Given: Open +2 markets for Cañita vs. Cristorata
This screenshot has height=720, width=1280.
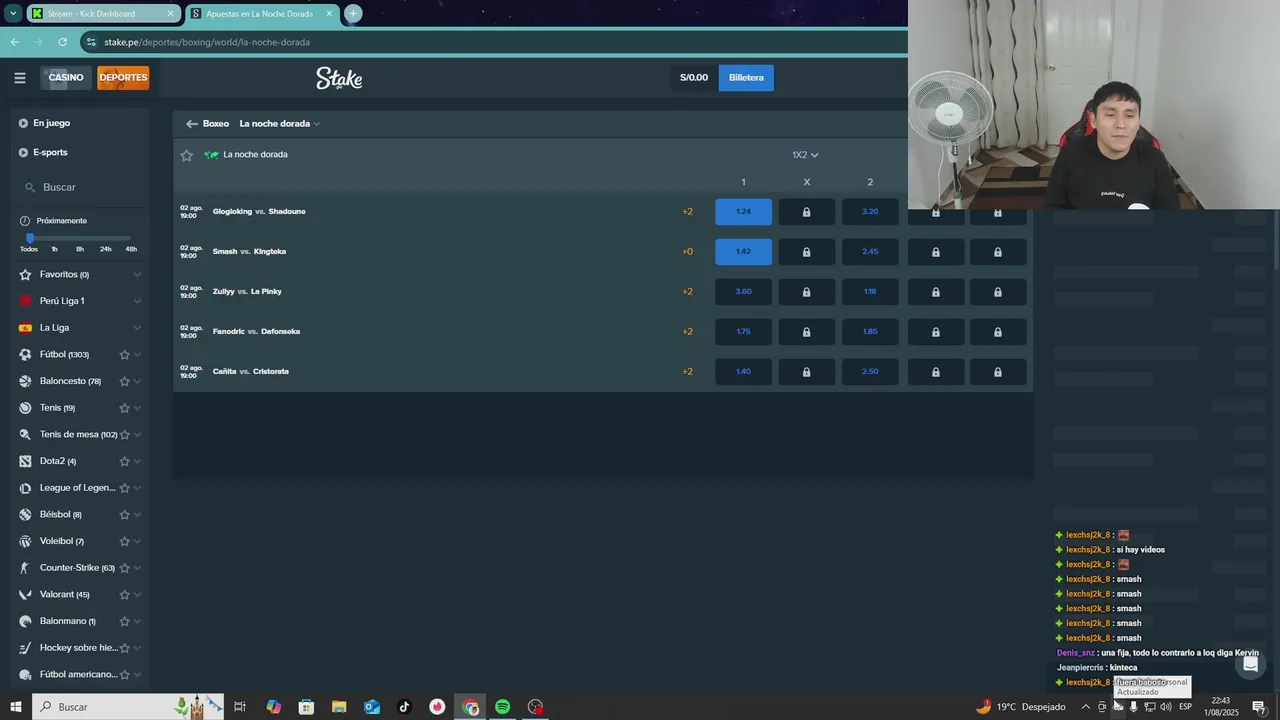Looking at the screenshot, I should click(x=687, y=372).
